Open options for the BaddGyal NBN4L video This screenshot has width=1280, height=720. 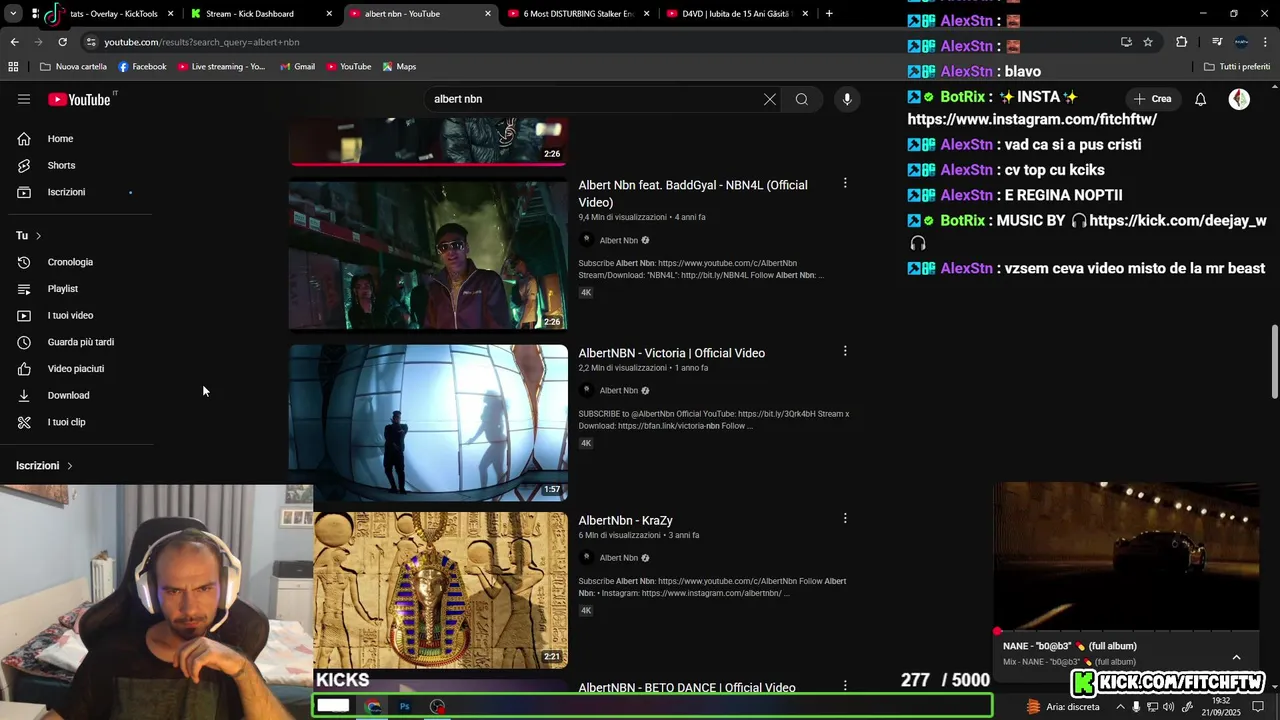coord(845,183)
